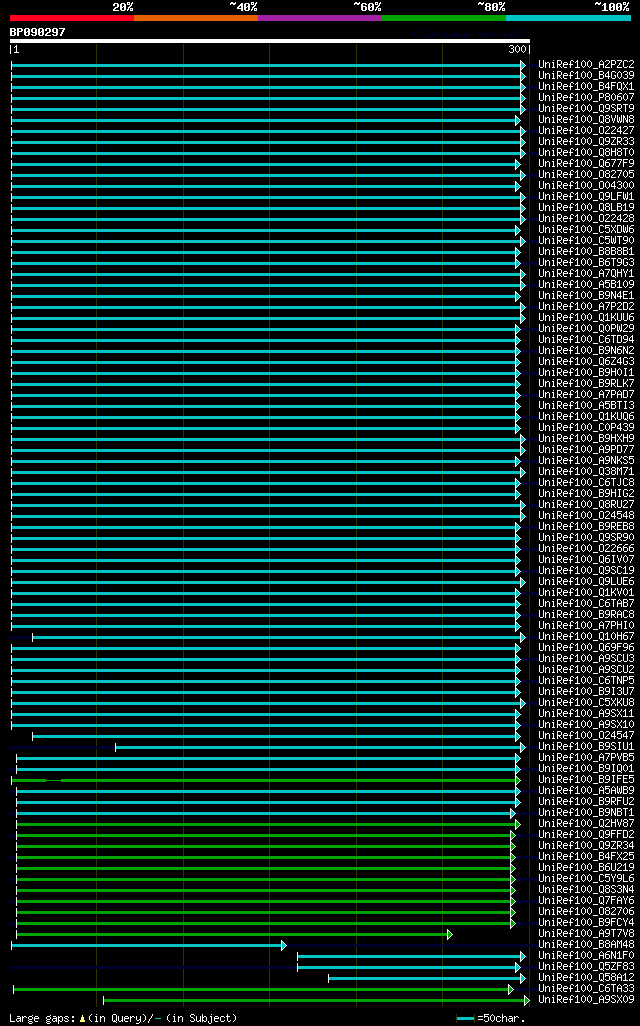Open hit UniRef100_Q10H67
Viewport: 640px width, 1026px height.
[x=586, y=637]
